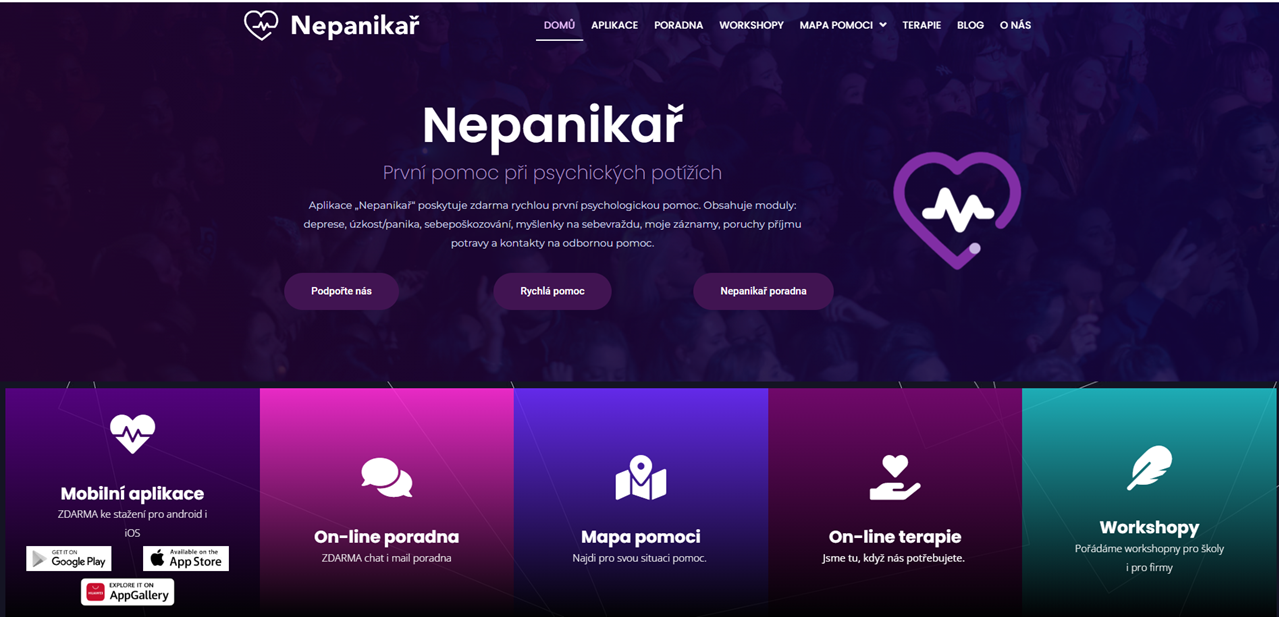
Task: Click the Podpořte nás button
Action: pyautogui.click(x=342, y=291)
